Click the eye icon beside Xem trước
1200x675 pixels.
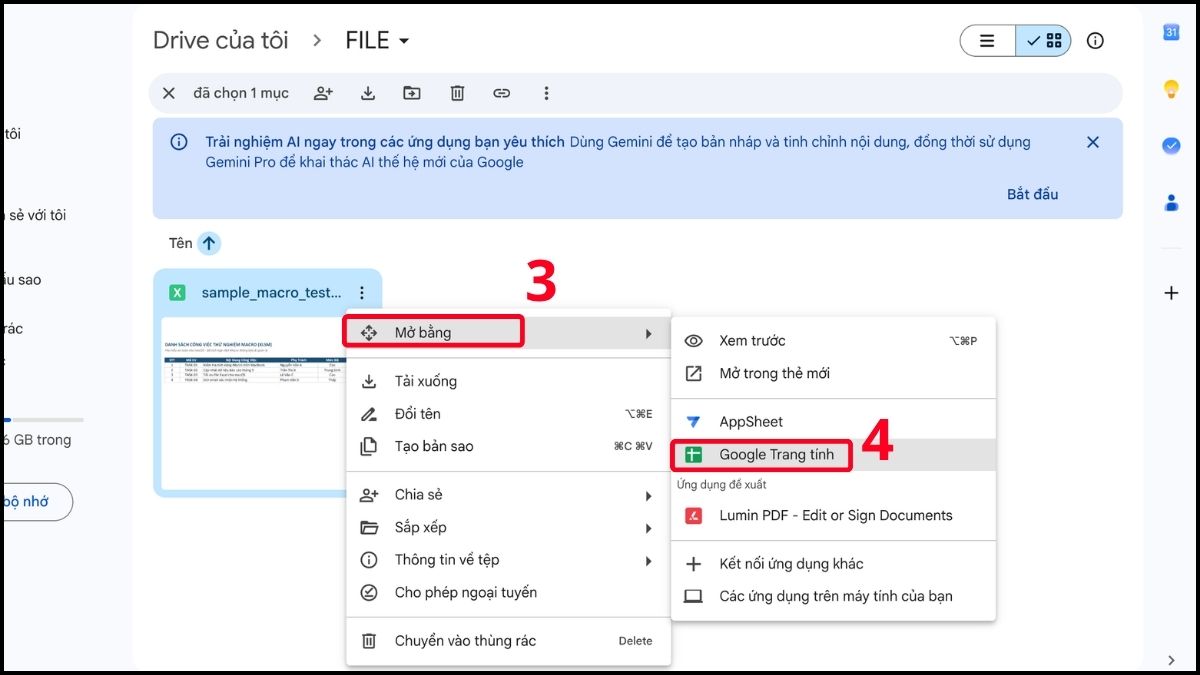coord(693,341)
